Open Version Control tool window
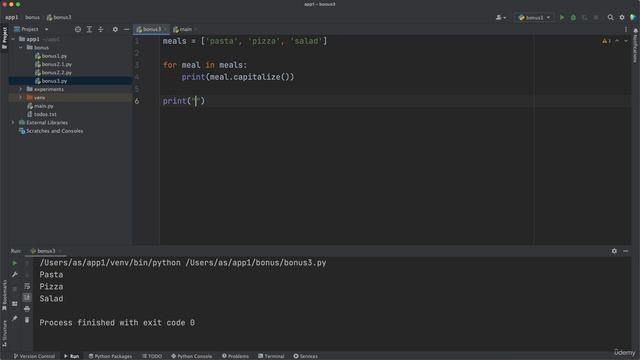640x360 pixels. click(x=34, y=356)
